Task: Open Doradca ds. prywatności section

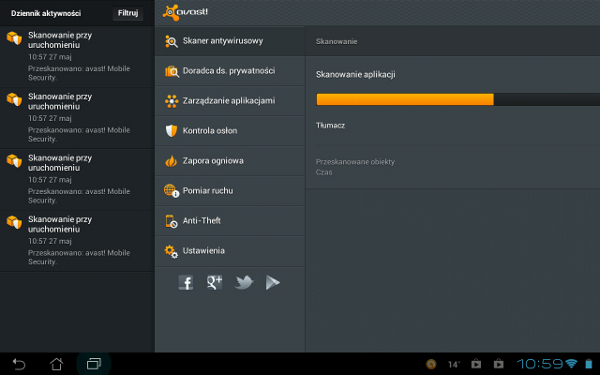Action: (x=230, y=71)
